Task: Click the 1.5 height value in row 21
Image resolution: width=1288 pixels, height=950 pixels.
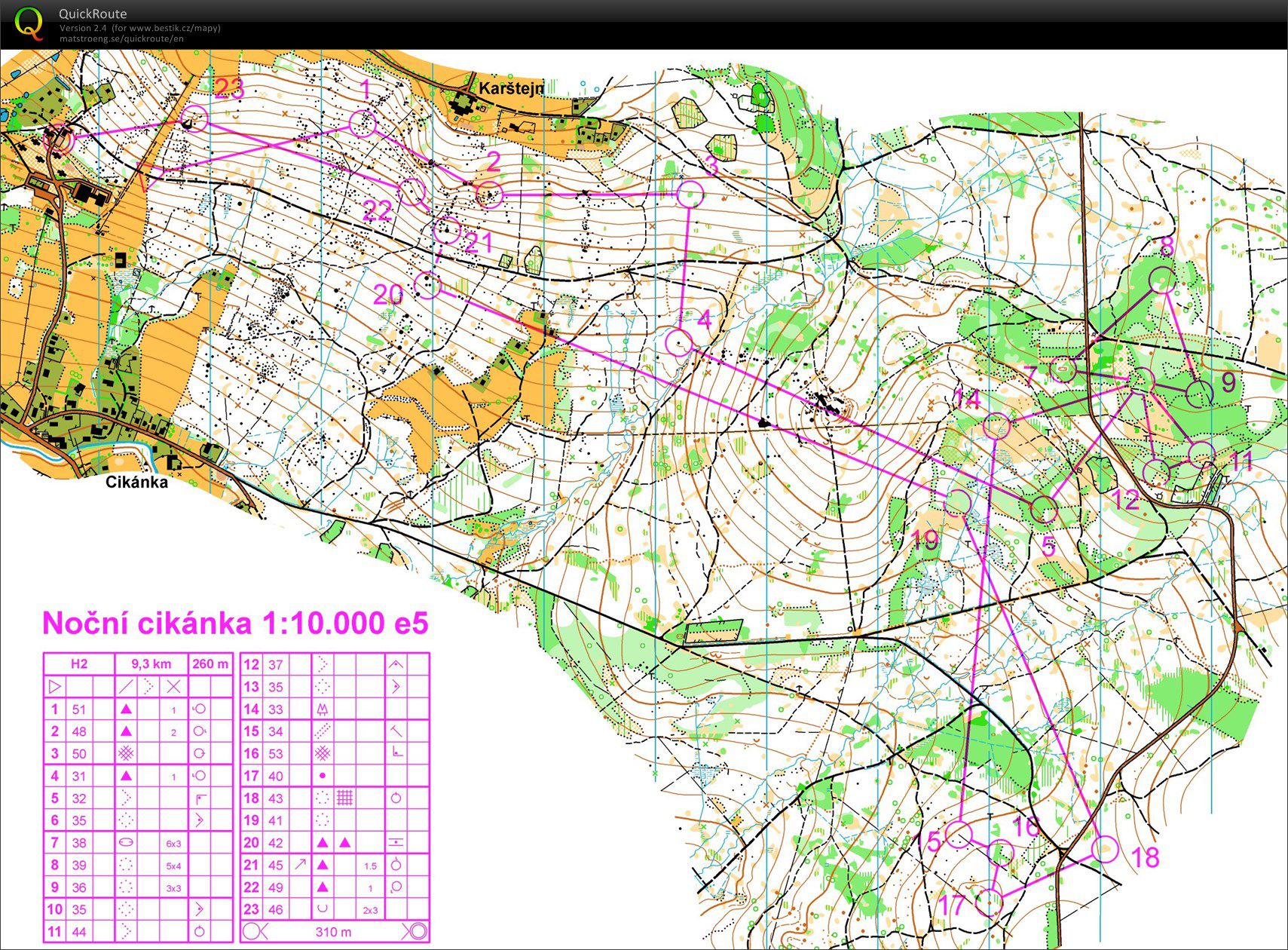Action: (370, 866)
